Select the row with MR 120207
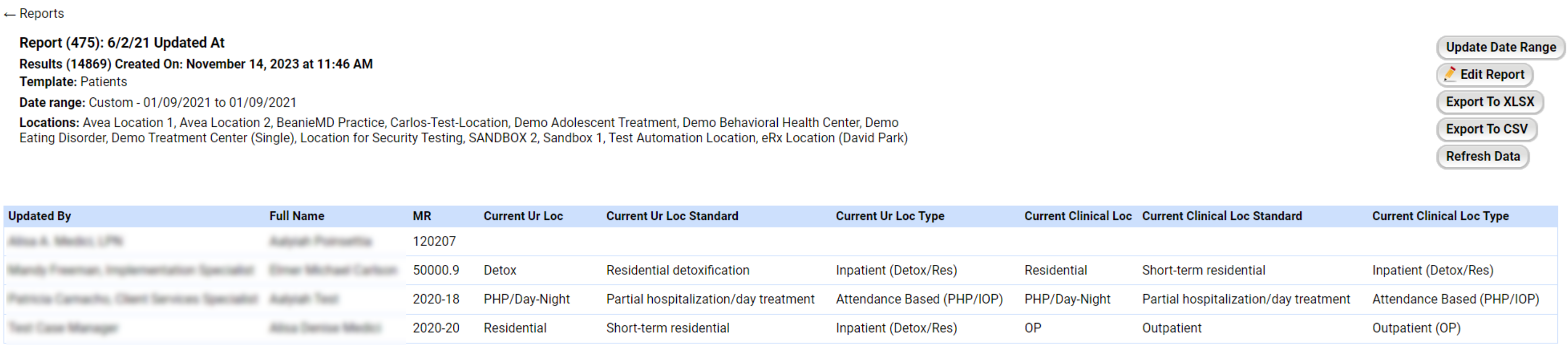The image size is (1568, 345). pos(781,241)
